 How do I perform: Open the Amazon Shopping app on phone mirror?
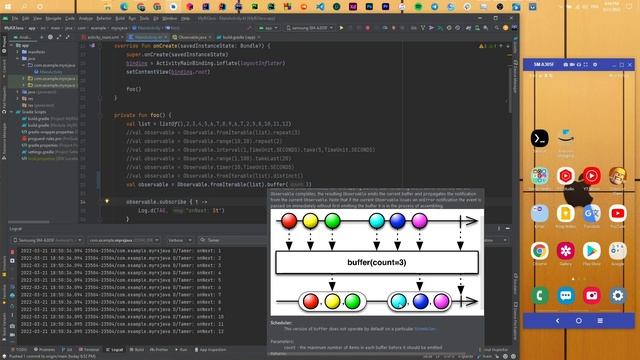pos(566,138)
